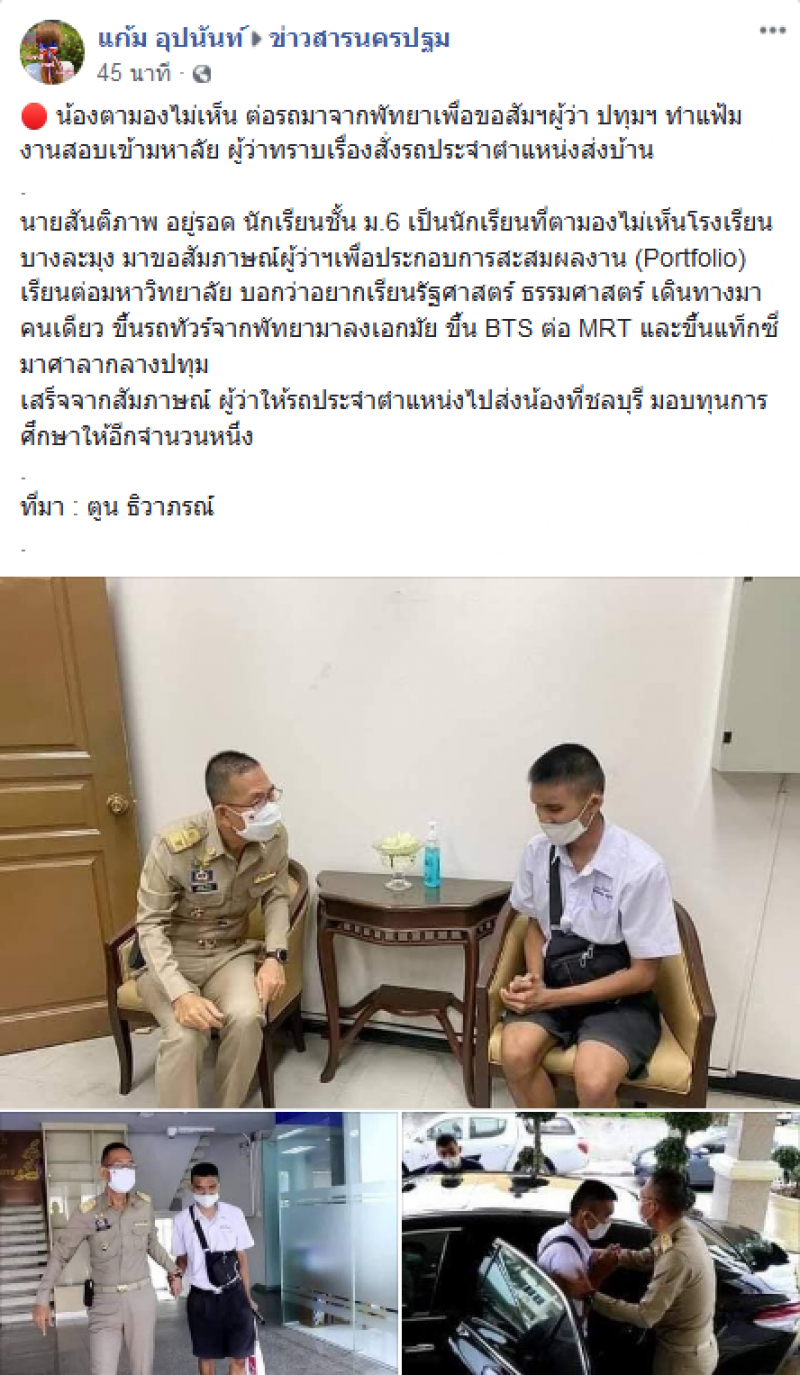Screen dimensions: 800x1375
Task: Open the bottom-right photo beside the black car
Action: click(601, 1243)
